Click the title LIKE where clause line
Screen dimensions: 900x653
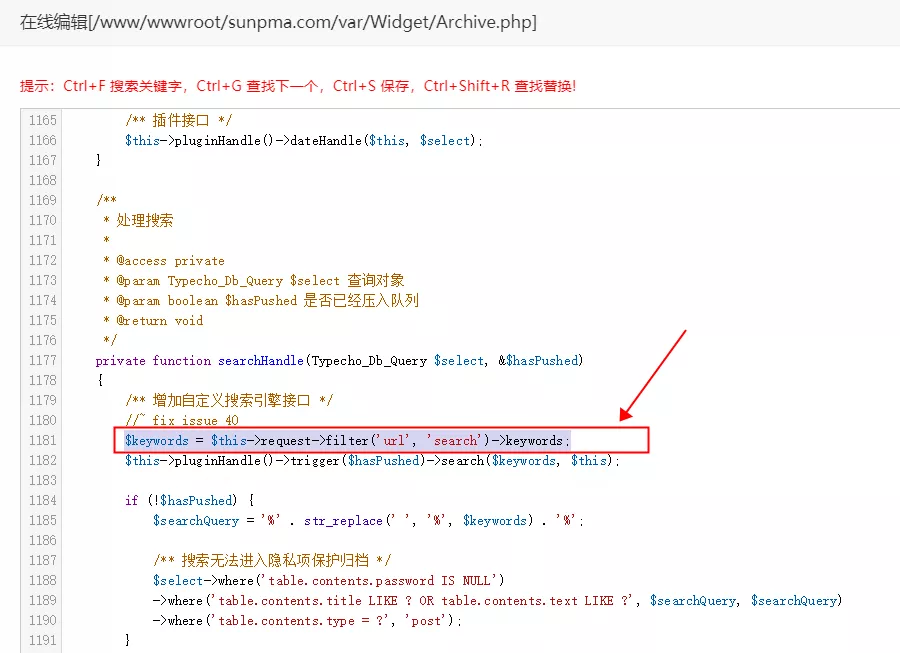point(497,601)
